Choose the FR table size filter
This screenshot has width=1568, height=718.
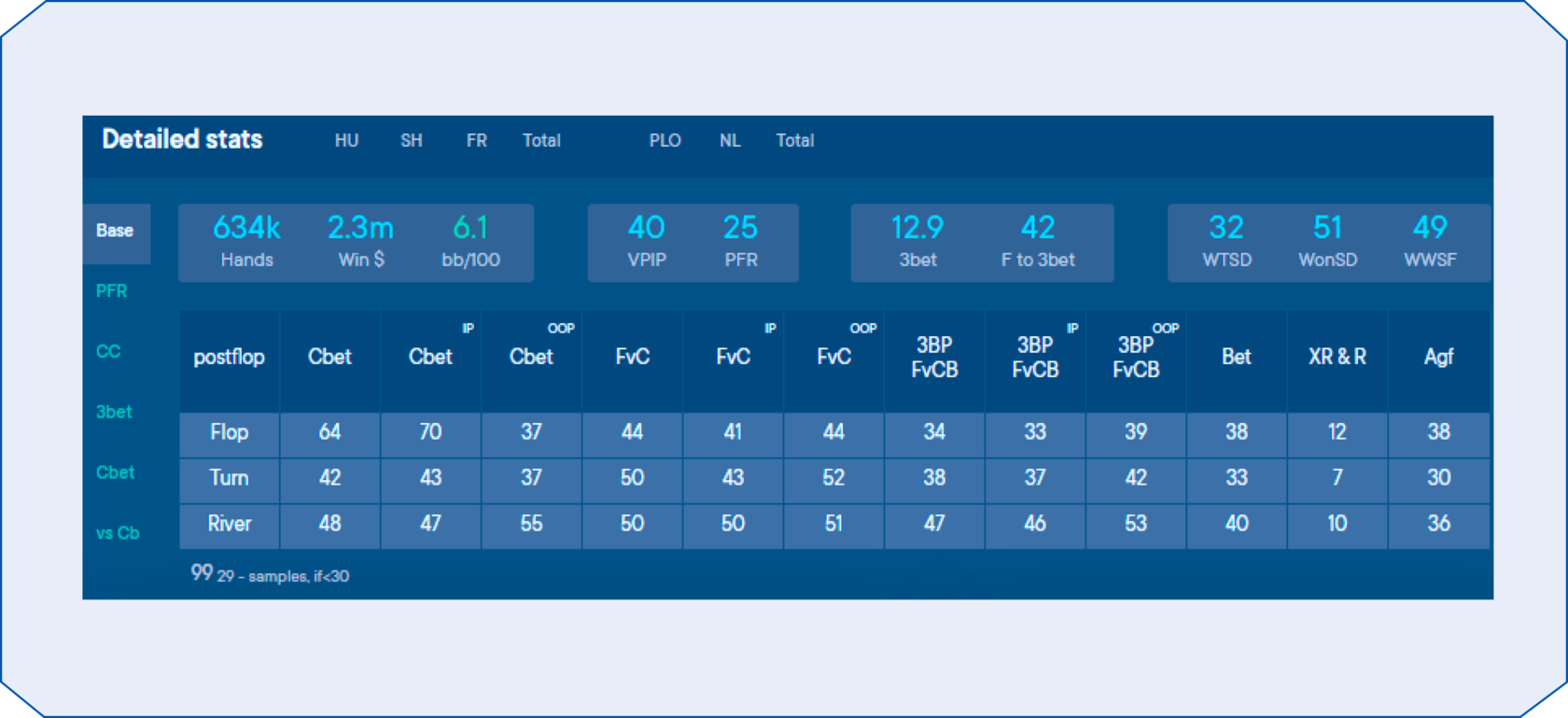coord(476,140)
